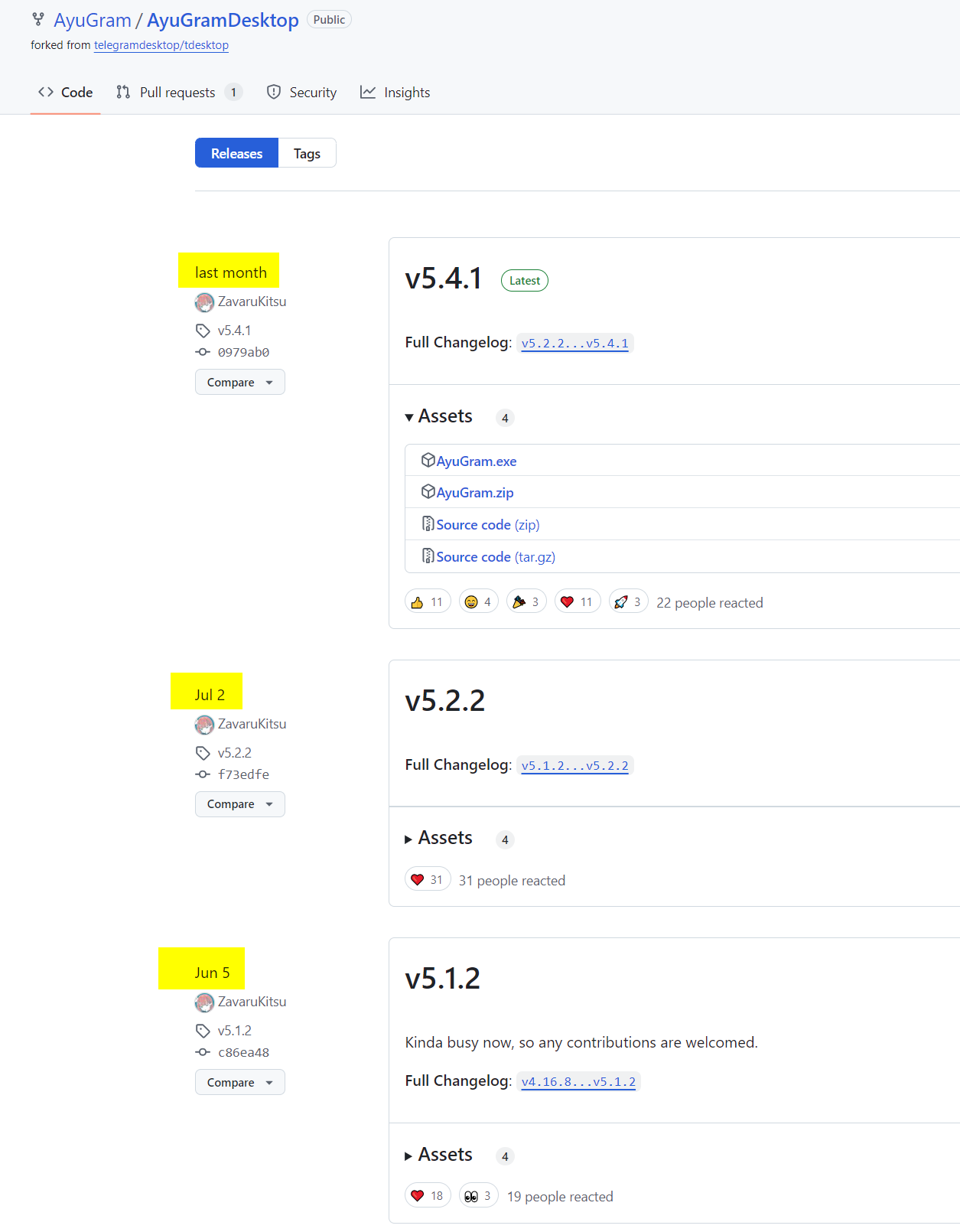Click the commit icon beside c86ea48
The width and height of the screenshot is (960, 1232).
tap(203, 1052)
